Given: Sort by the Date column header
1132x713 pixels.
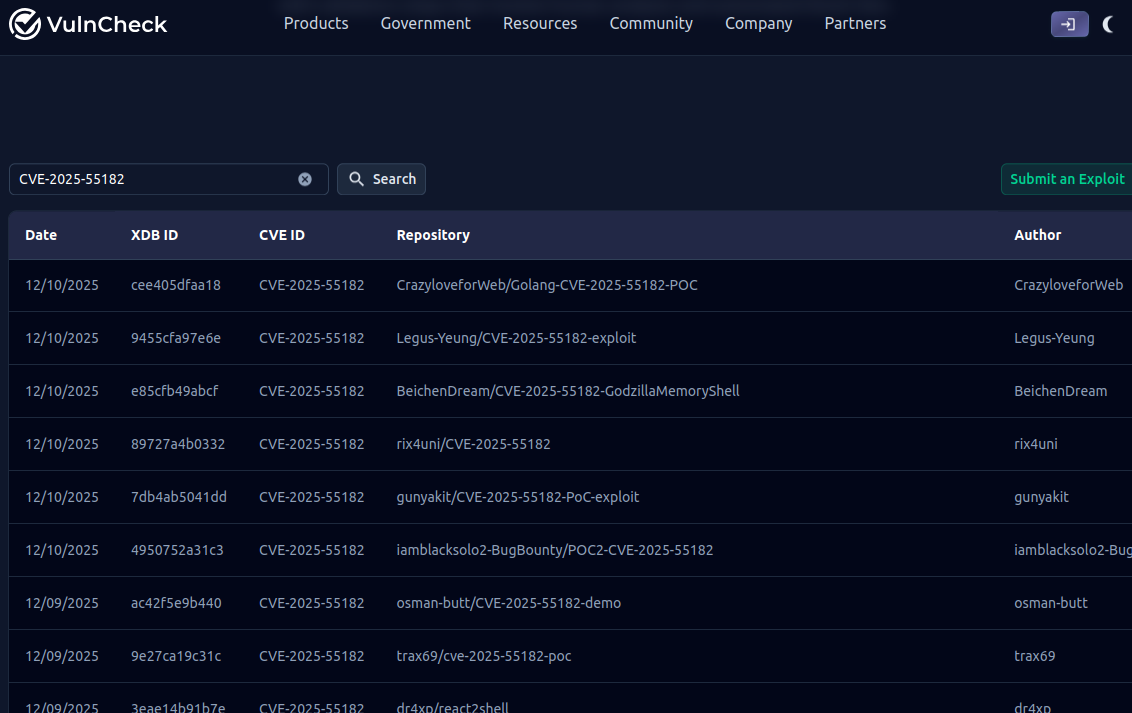Looking at the screenshot, I should 41,235.
